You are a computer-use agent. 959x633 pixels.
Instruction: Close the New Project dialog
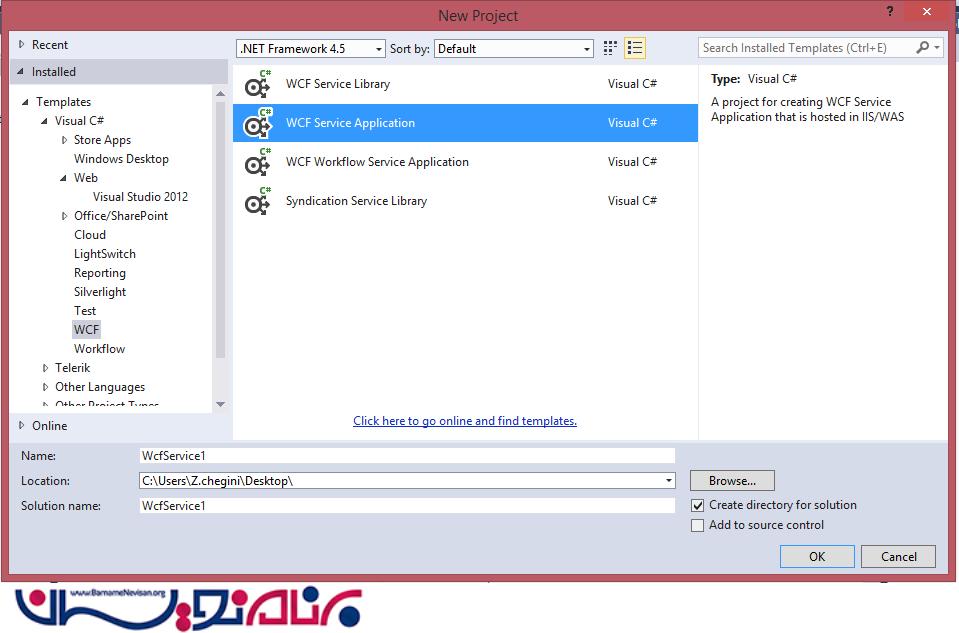[x=927, y=11]
